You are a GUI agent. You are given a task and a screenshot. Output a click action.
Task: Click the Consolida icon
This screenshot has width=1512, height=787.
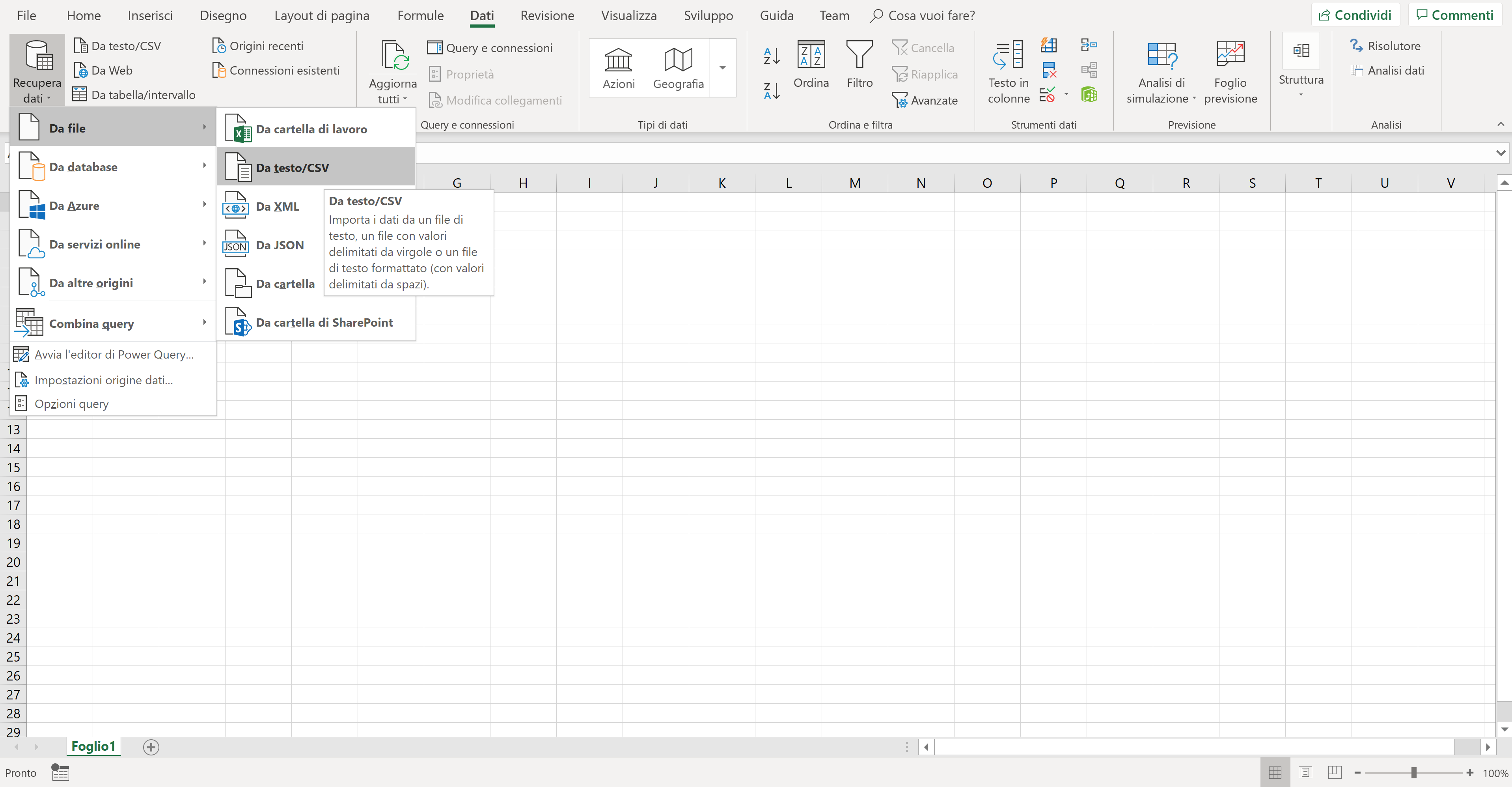coord(1089,45)
